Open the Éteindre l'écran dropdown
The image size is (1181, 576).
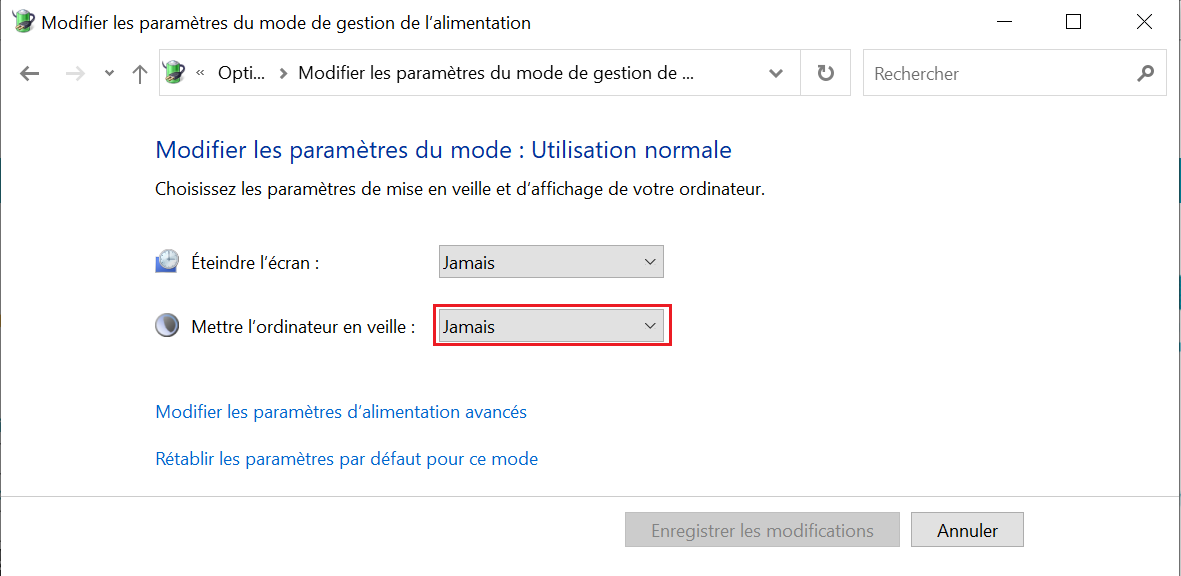[x=551, y=262]
